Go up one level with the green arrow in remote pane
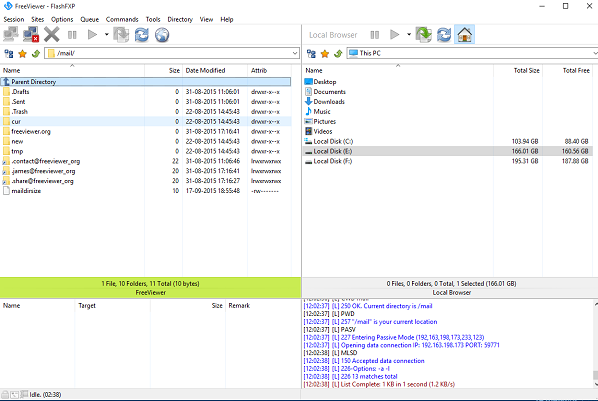The image size is (598, 401). pos(36,53)
